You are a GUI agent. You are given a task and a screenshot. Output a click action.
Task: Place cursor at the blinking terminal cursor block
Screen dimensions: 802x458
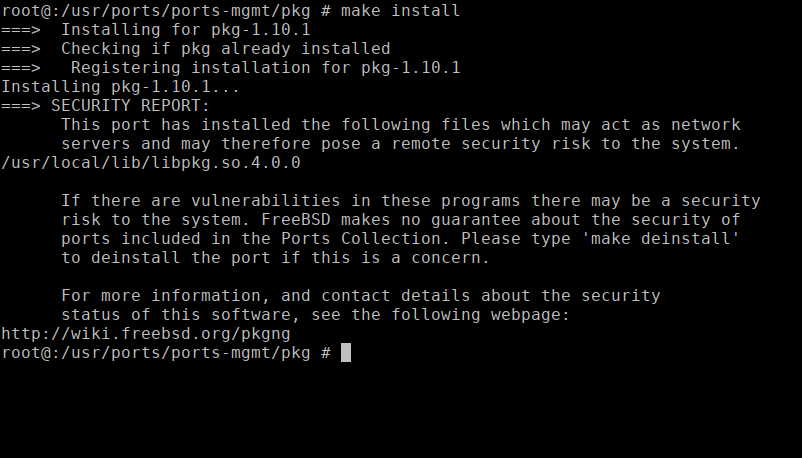point(346,353)
